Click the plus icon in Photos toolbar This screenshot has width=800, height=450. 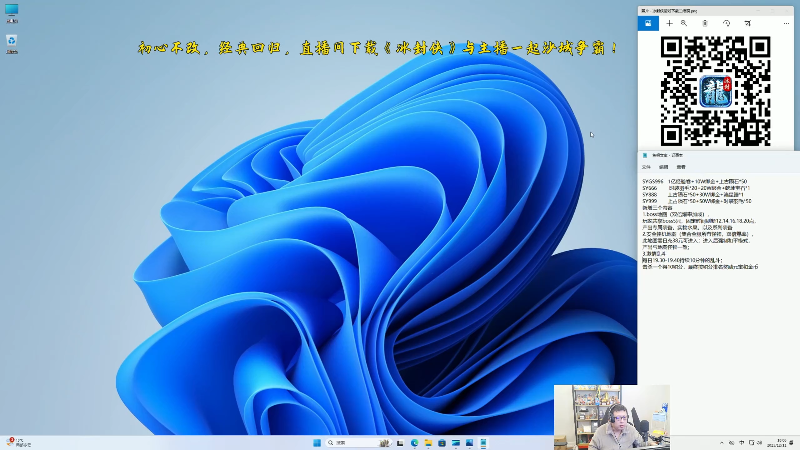(x=669, y=23)
